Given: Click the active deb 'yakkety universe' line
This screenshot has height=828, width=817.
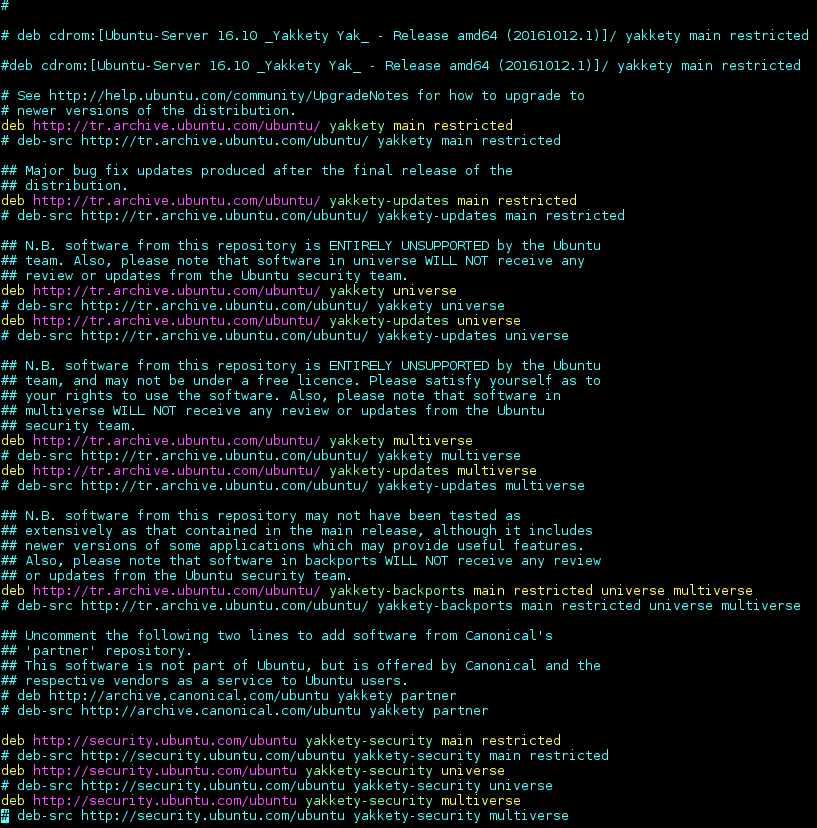Looking at the screenshot, I should tap(229, 291).
